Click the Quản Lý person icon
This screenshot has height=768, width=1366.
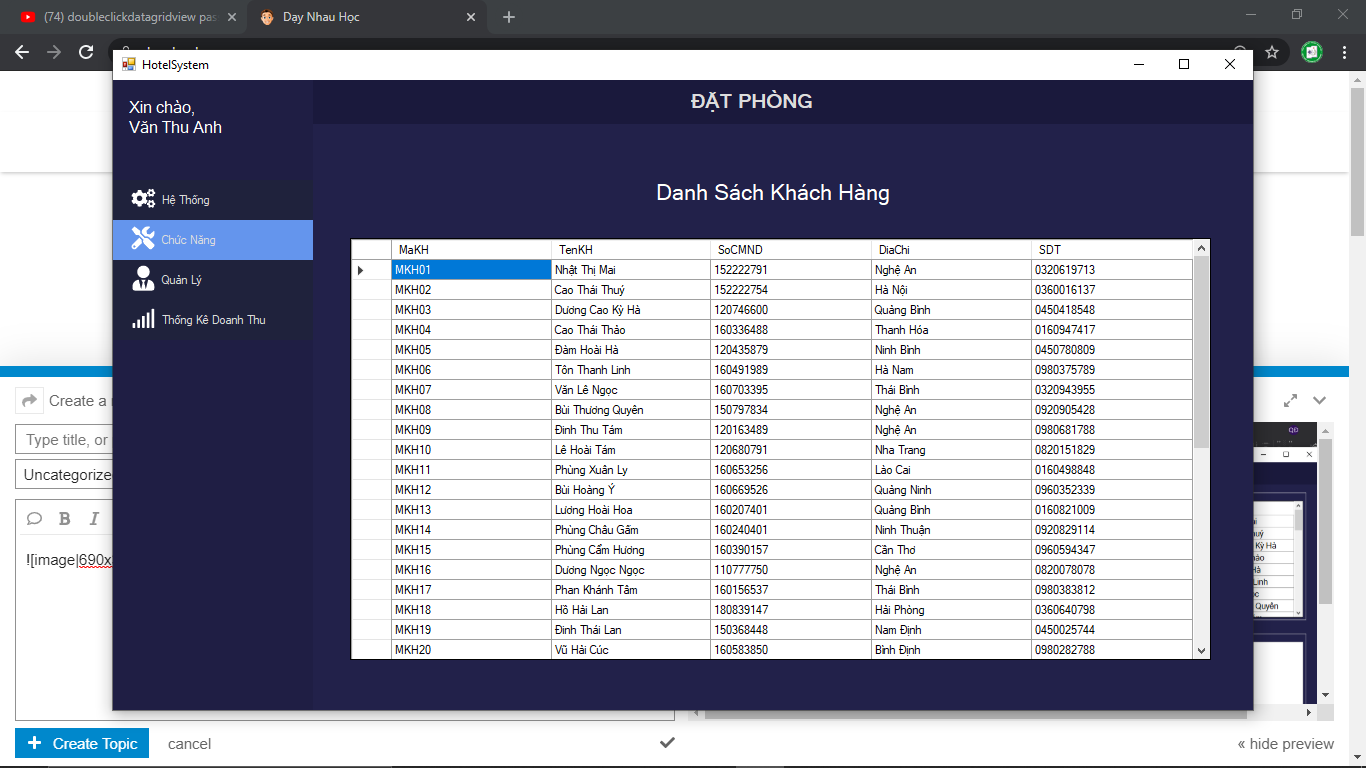coord(143,279)
